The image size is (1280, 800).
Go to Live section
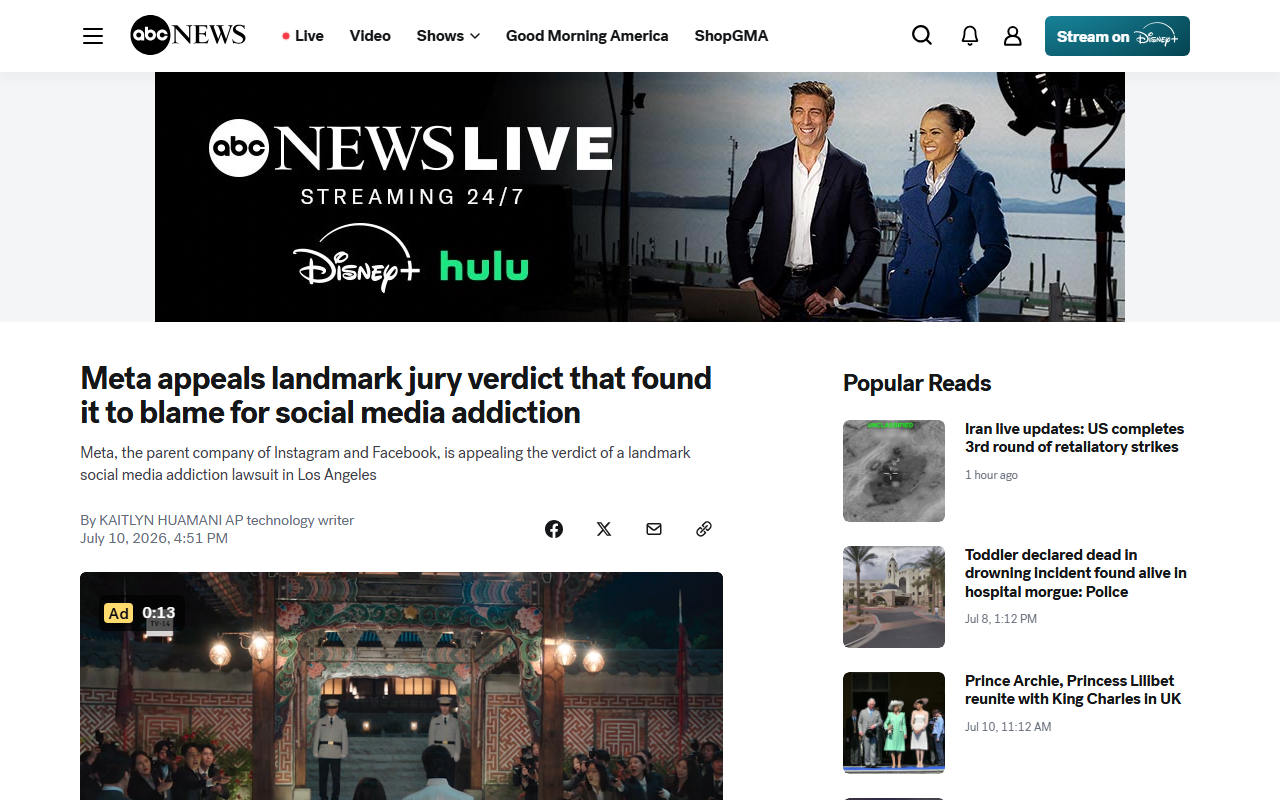click(303, 36)
